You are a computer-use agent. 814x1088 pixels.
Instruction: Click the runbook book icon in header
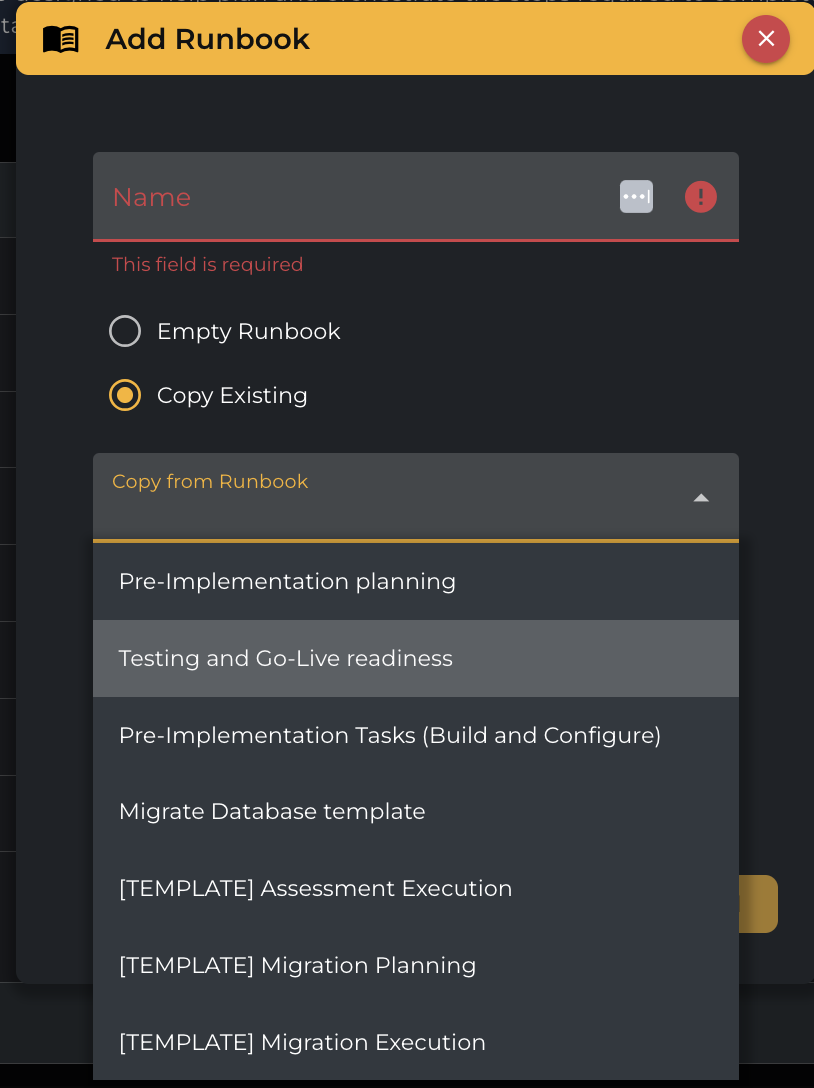tap(60, 40)
